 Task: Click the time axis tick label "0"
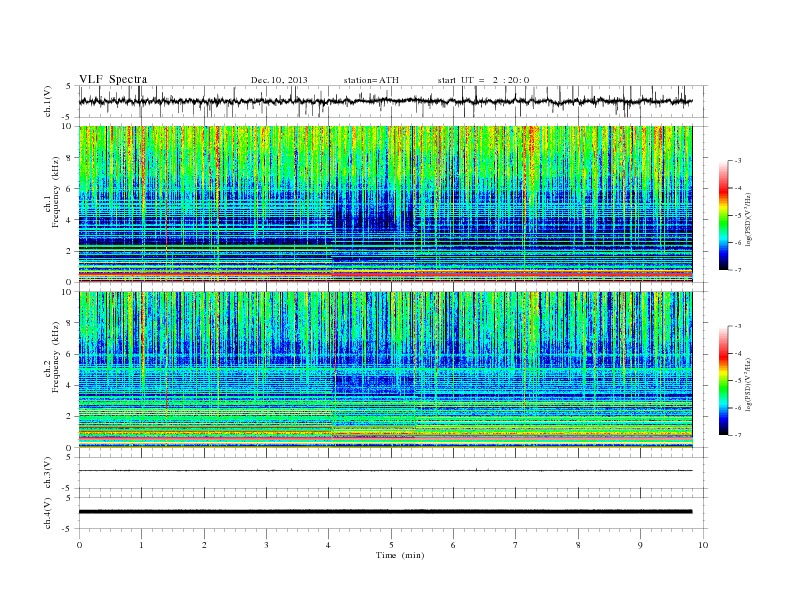pos(79,545)
